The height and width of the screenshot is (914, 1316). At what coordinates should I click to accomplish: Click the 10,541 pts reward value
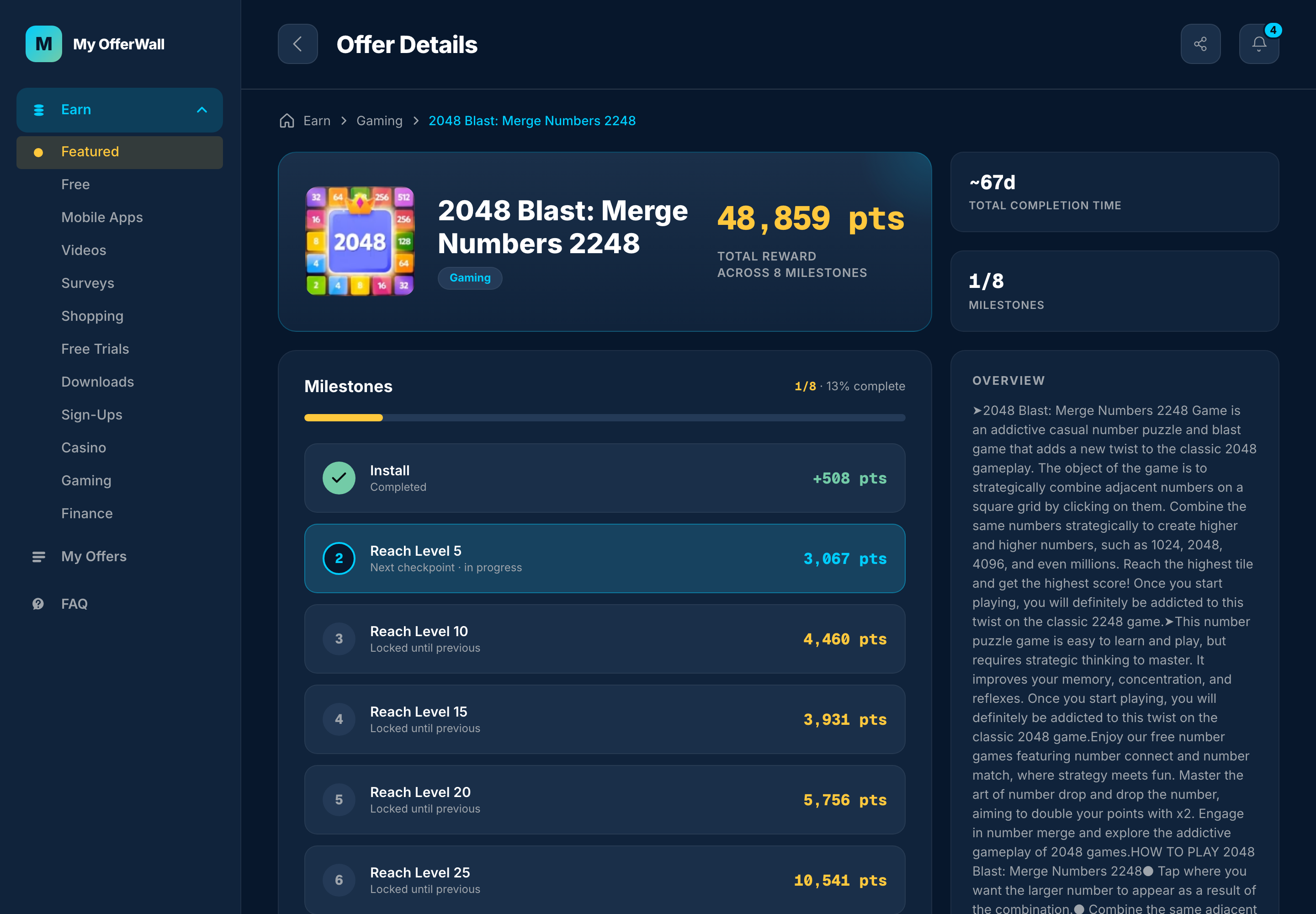(840, 880)
